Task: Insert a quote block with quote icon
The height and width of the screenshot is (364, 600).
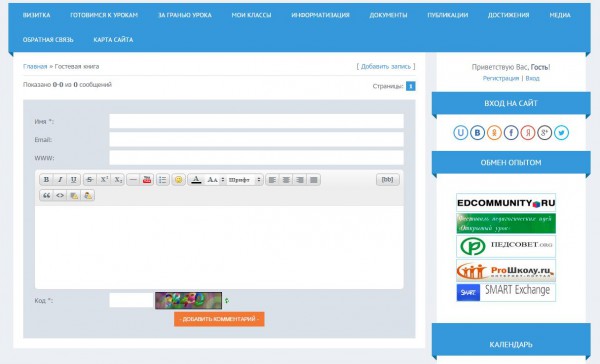Action: coord(46,196)
